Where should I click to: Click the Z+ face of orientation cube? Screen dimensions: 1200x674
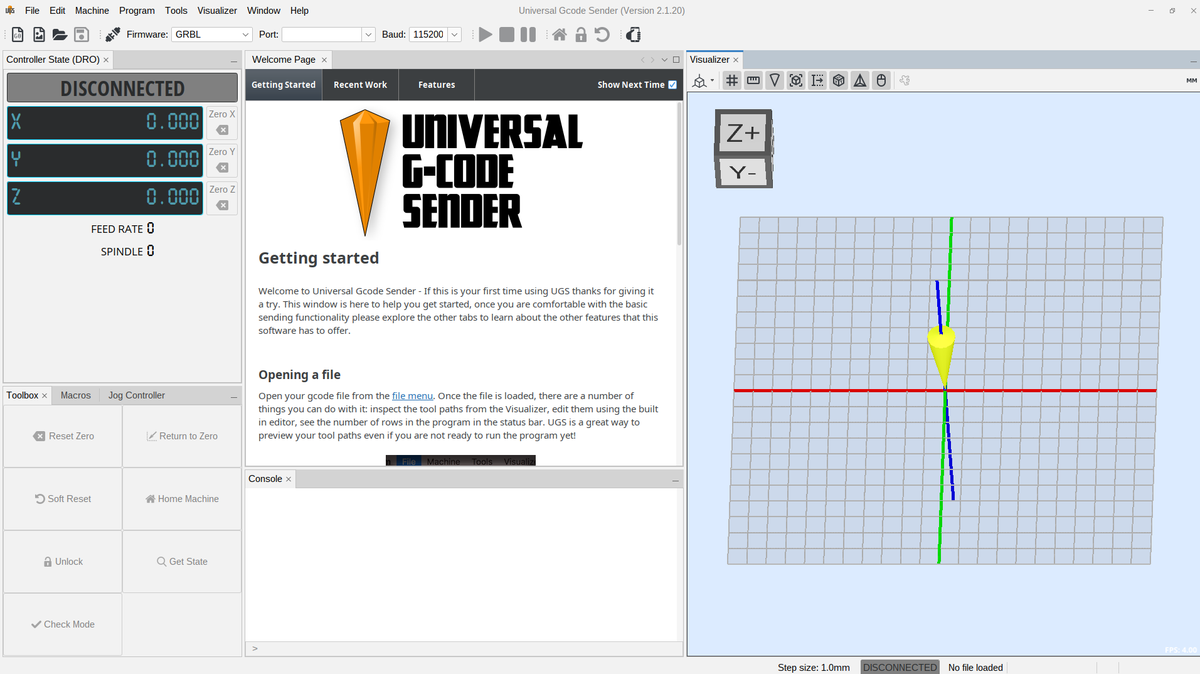click(x=742, y=133)
